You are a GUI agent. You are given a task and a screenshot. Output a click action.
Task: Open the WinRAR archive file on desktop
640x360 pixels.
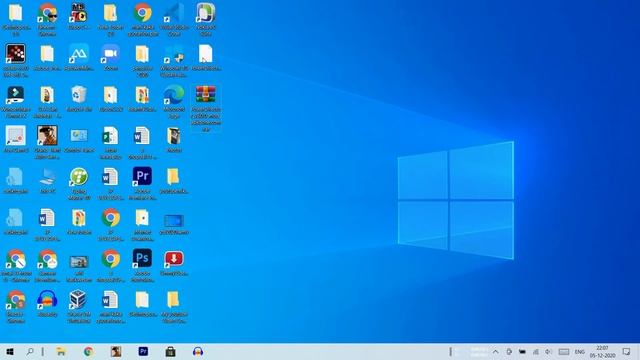(206, 108)
